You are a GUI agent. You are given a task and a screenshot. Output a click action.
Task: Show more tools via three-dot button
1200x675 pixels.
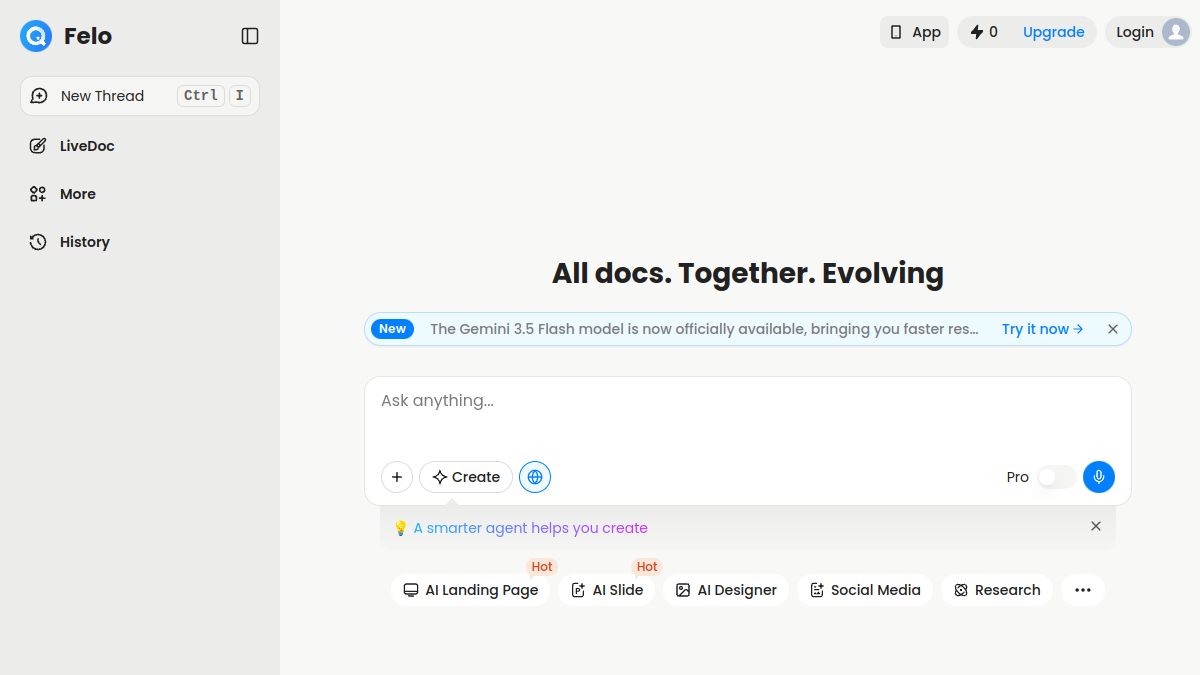(x=1083, y=590)
